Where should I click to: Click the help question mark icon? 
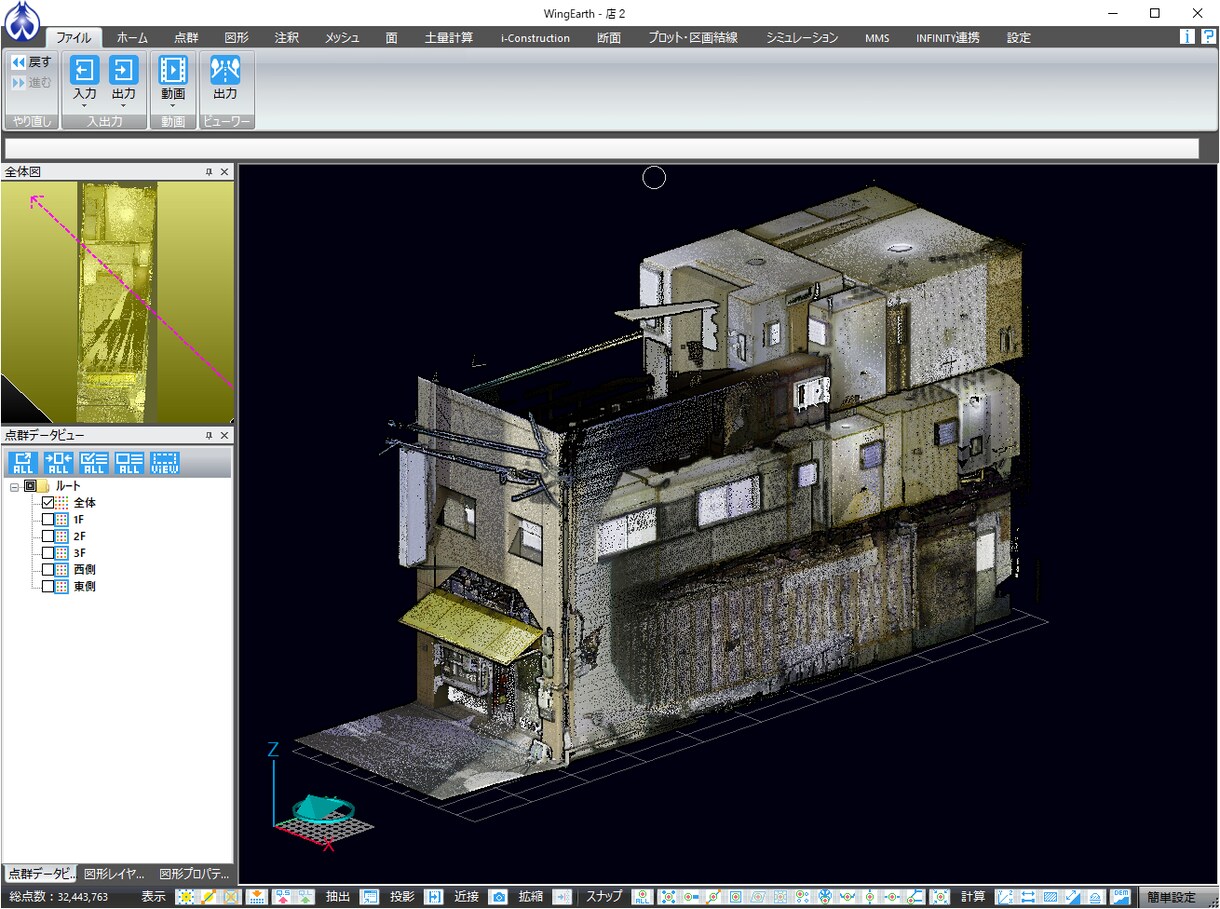[x=1208, y=37]
